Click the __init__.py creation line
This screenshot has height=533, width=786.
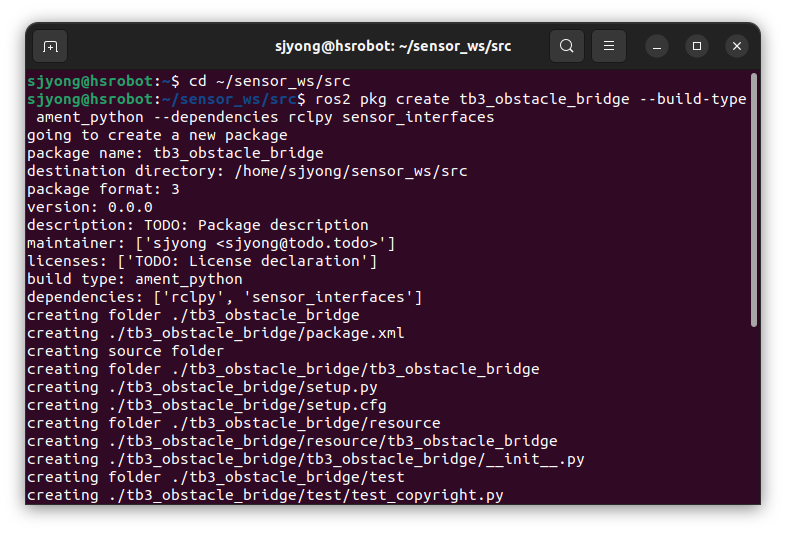coord(305,459)
